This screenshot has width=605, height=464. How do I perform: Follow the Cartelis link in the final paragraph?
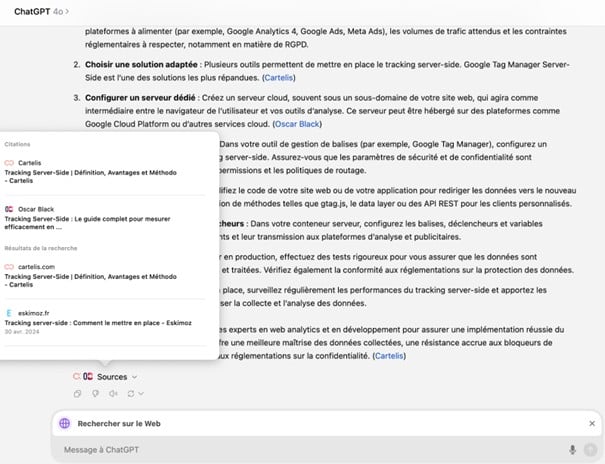389,356
